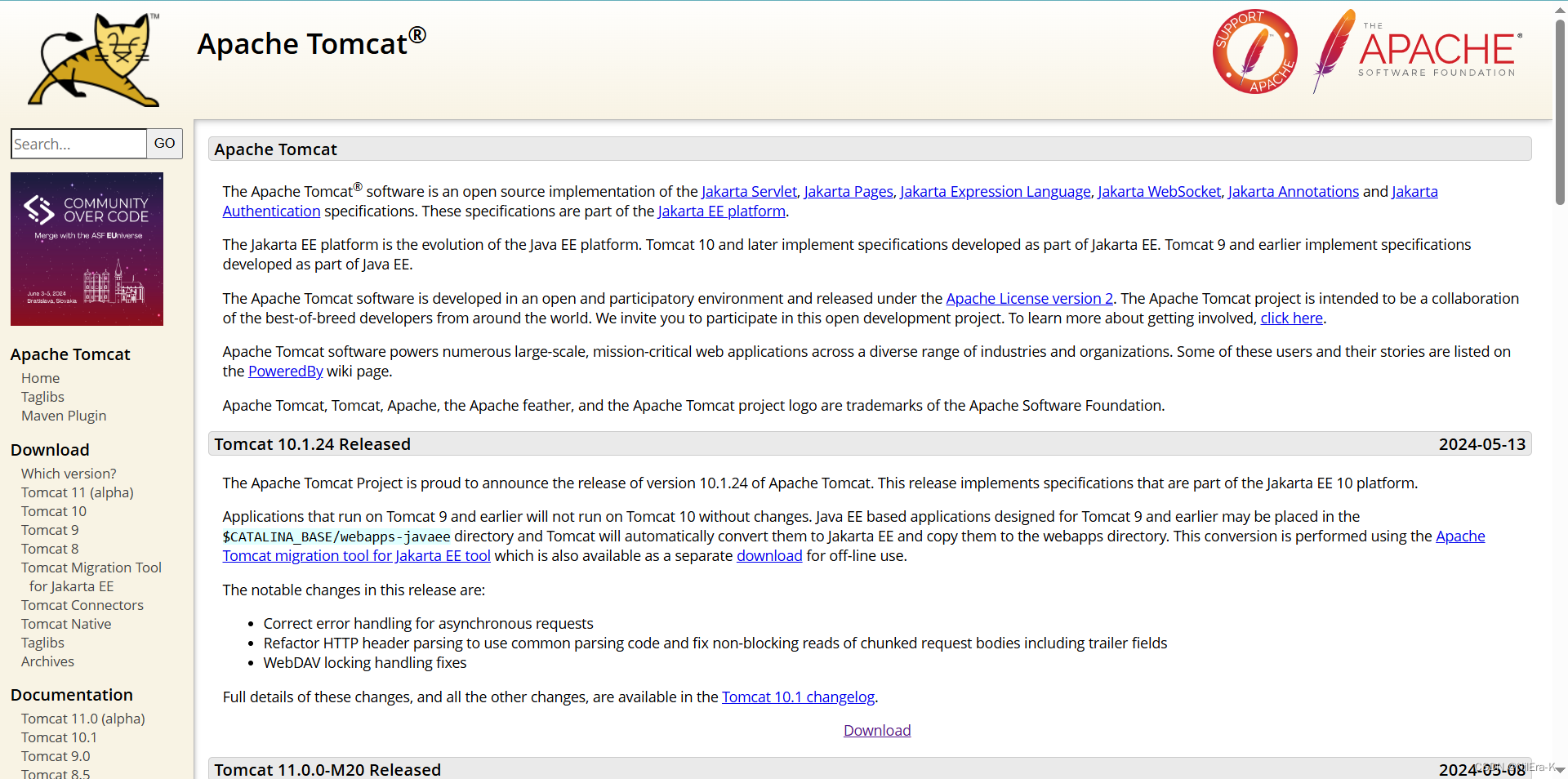Follow the Jakarta WebSocket link

pyautogui.click(x=1160, y=192)
